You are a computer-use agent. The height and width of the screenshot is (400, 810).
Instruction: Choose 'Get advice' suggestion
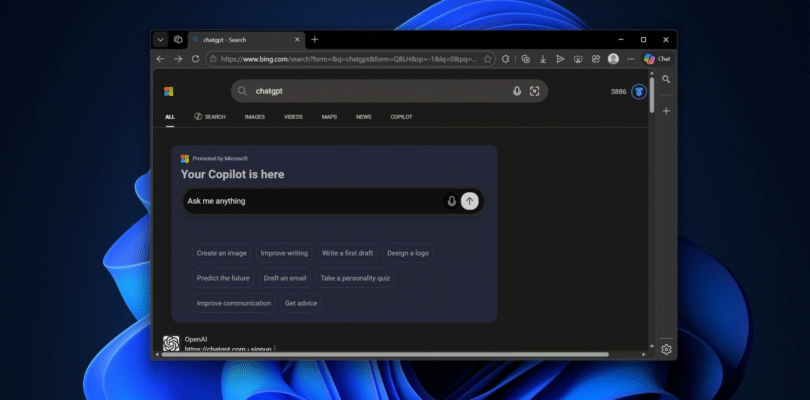(301, 303)
